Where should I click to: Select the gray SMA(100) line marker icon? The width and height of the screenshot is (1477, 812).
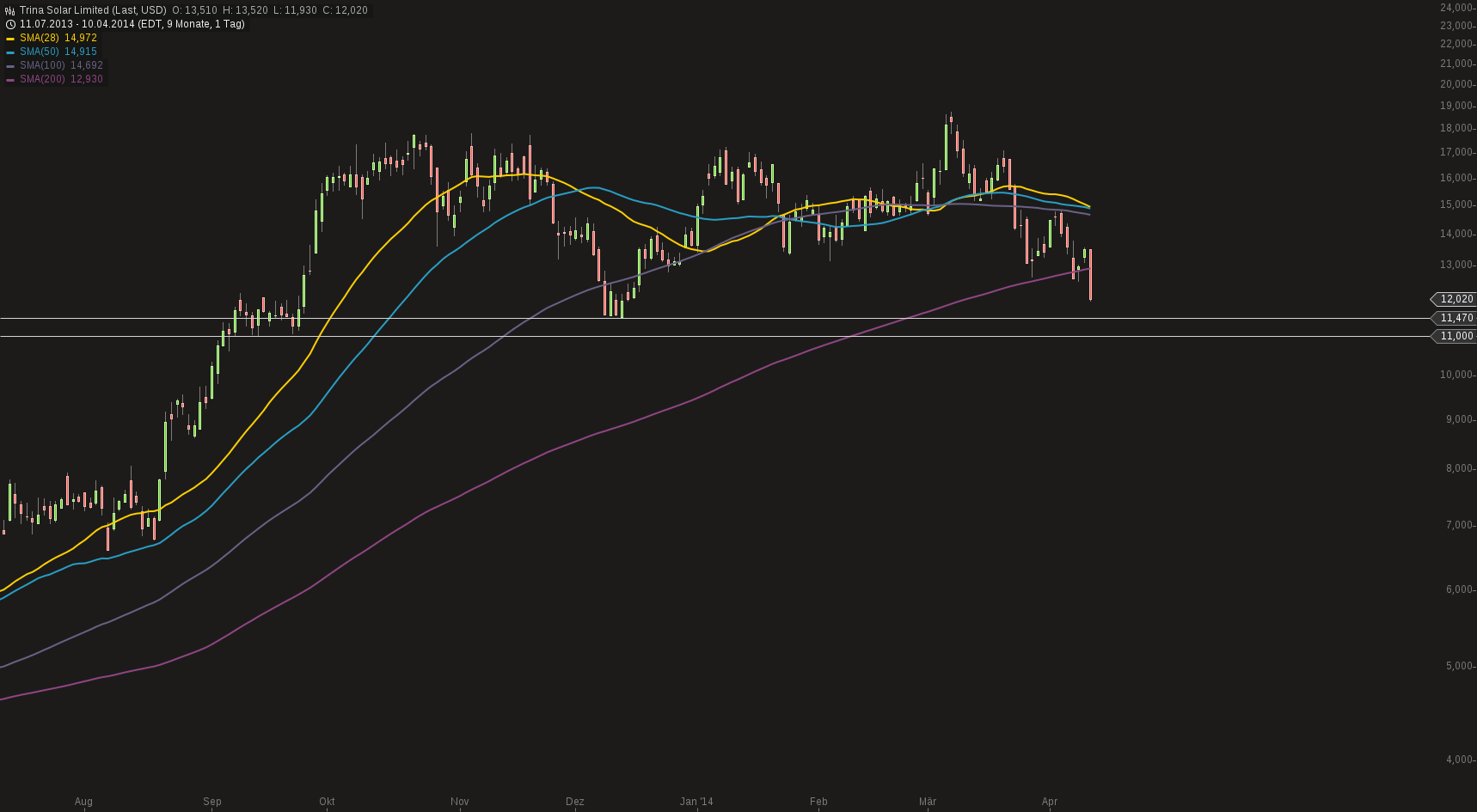coord(12,65)
